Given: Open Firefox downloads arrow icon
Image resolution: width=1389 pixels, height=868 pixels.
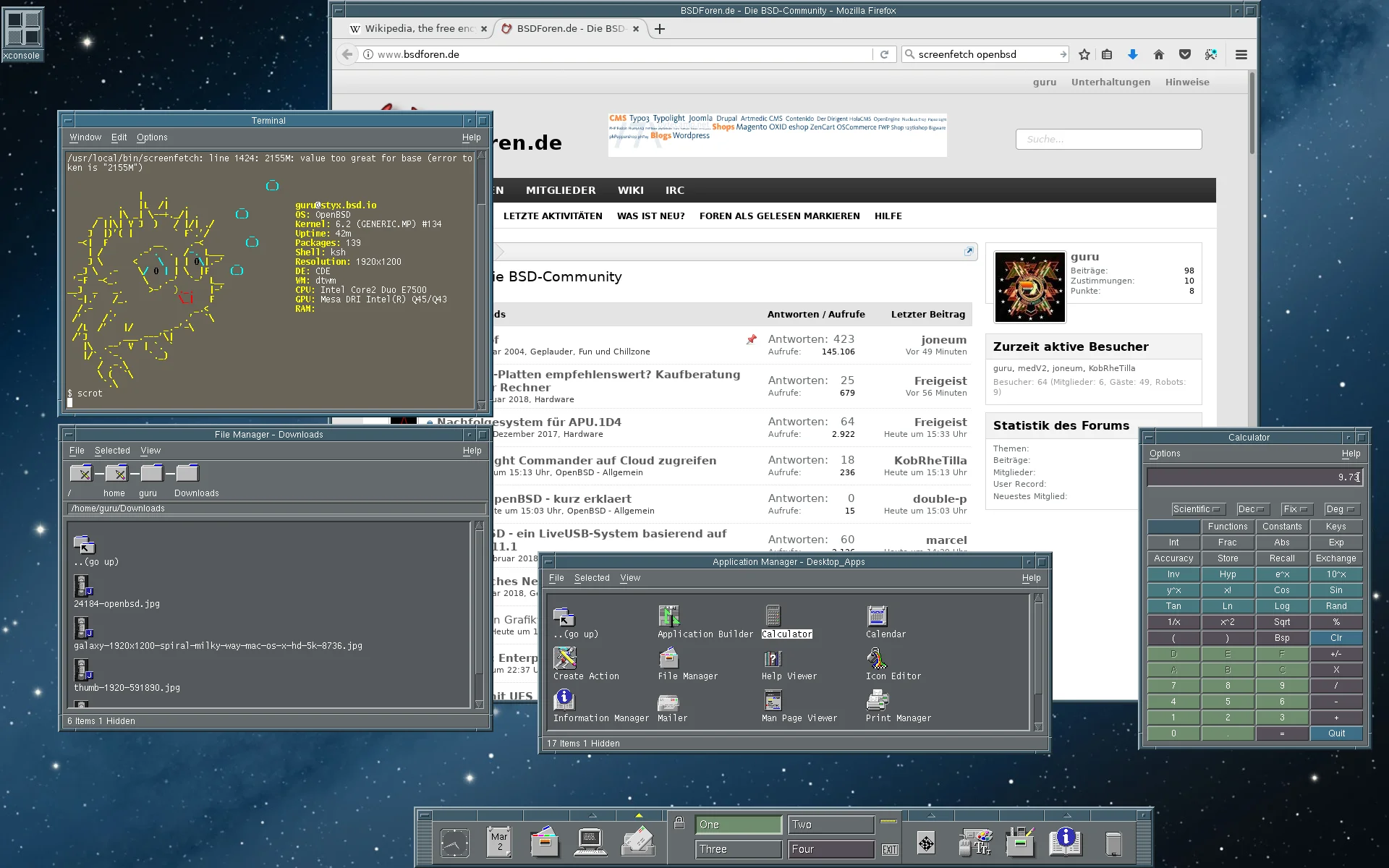Looking at the screenshot, I should pyautogui.click(x=1133, y=54).
